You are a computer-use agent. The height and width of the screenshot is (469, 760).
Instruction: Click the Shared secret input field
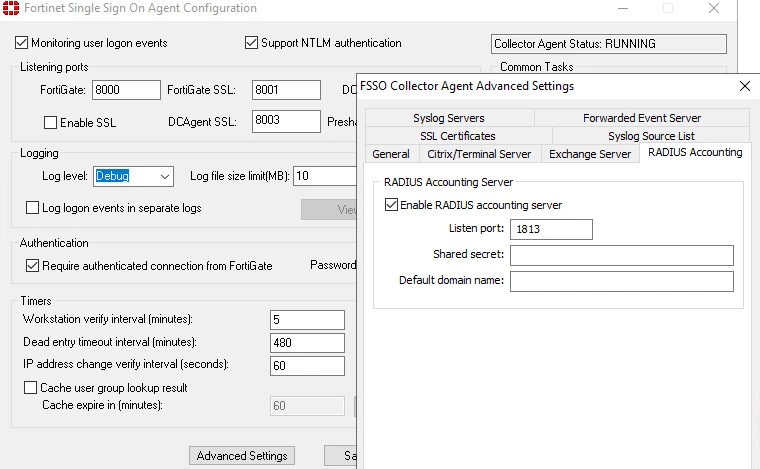tap(622, 255)
